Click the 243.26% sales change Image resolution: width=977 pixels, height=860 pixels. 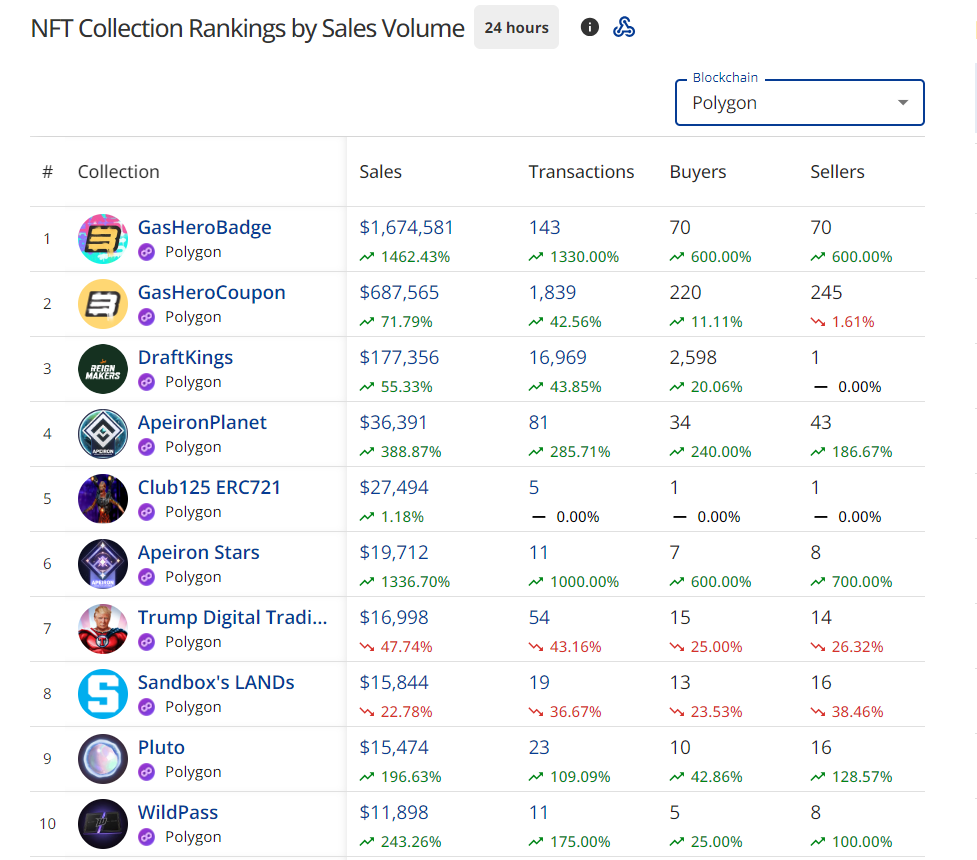pos(411,842)
